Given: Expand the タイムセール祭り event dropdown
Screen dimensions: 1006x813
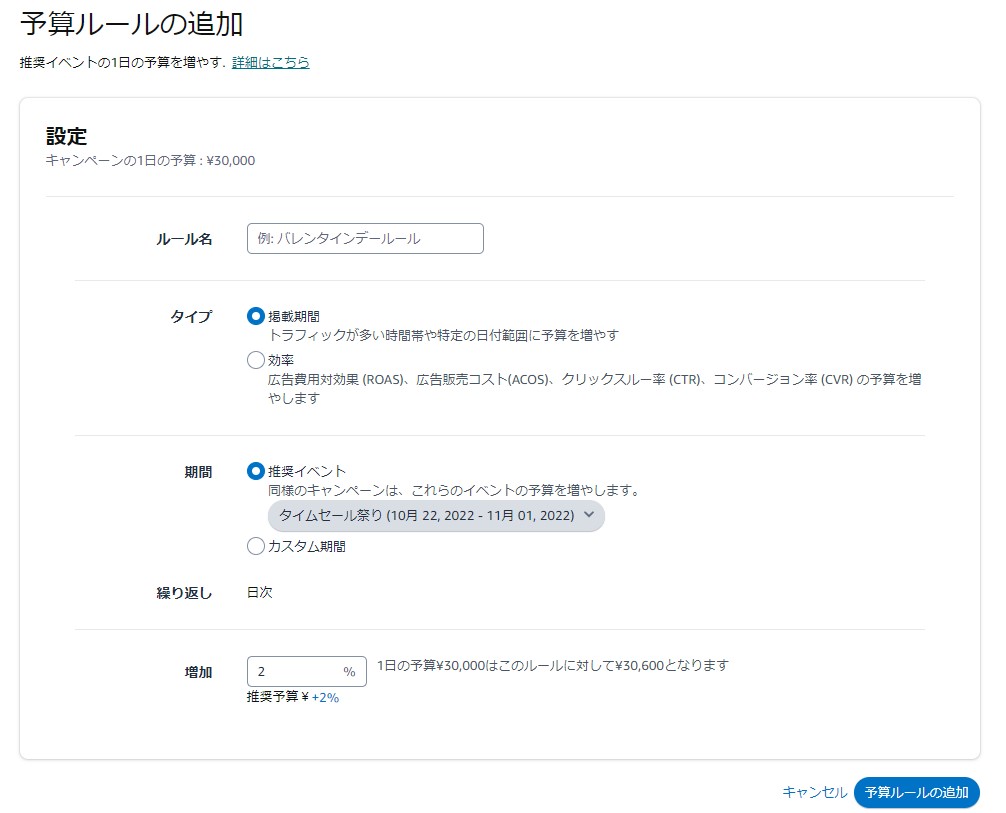Looking at the screenshot, I should click(x=426, y=516).
